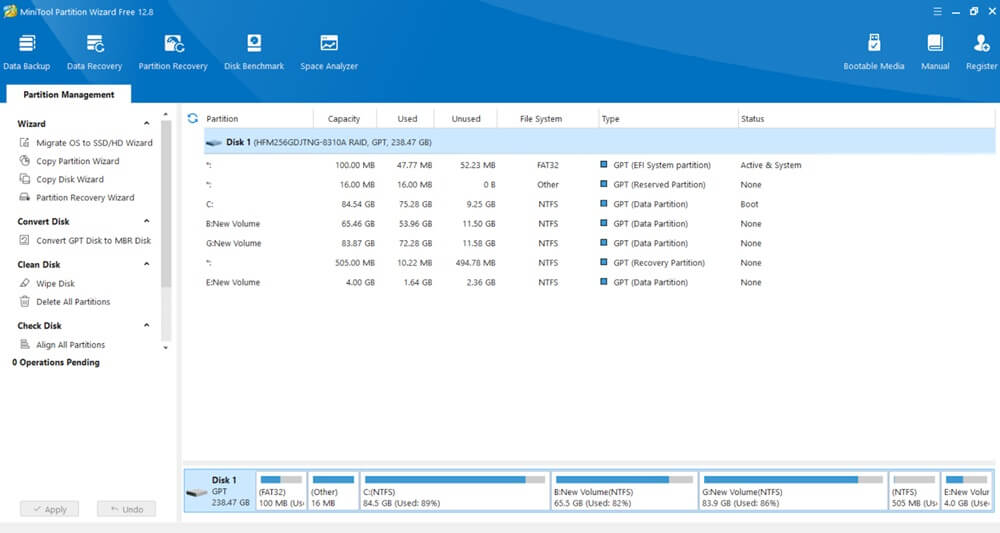Open Partition Recovery from toolbar
The width and height of the screenshot is (1000, 533).
[x=173, y=52]
